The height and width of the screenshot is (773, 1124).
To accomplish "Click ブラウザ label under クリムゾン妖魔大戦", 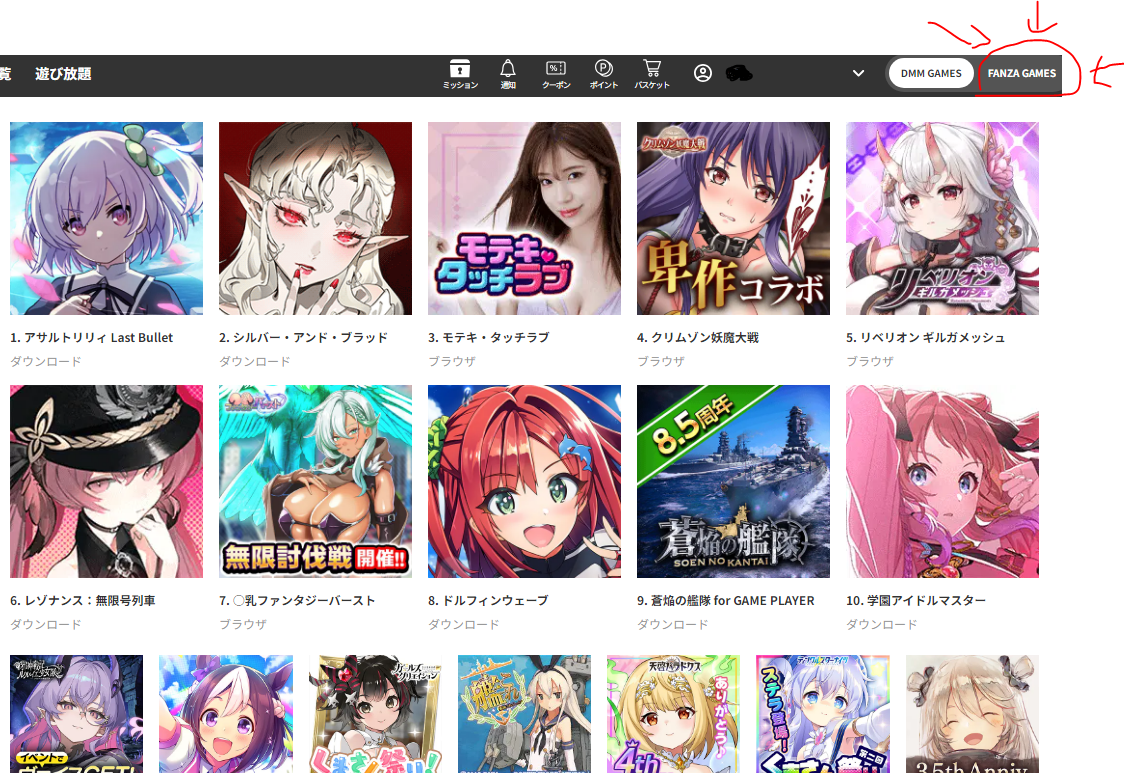I will click(x=661, y=361).
